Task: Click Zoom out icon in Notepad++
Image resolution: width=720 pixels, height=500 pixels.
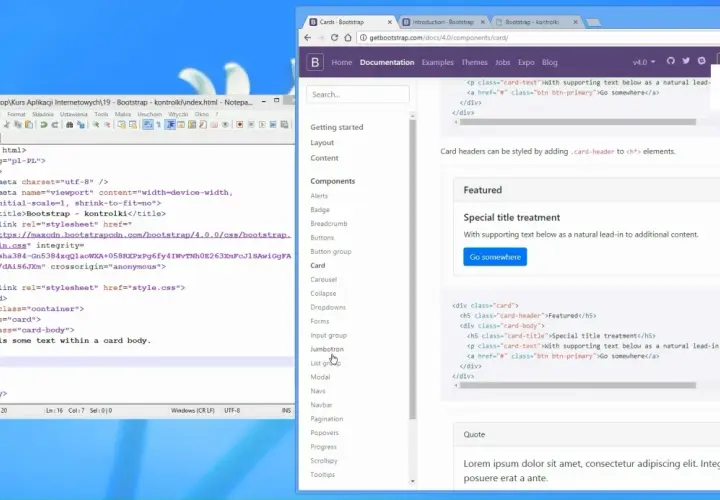Action: tap(107, 124)
